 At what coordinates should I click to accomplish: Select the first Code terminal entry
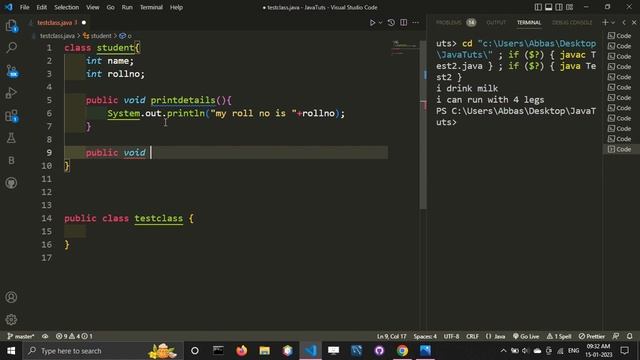620,36
